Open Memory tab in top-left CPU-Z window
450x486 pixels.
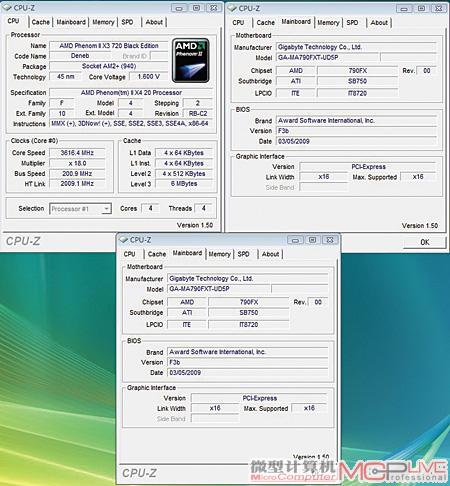click(x=103, y=22)
